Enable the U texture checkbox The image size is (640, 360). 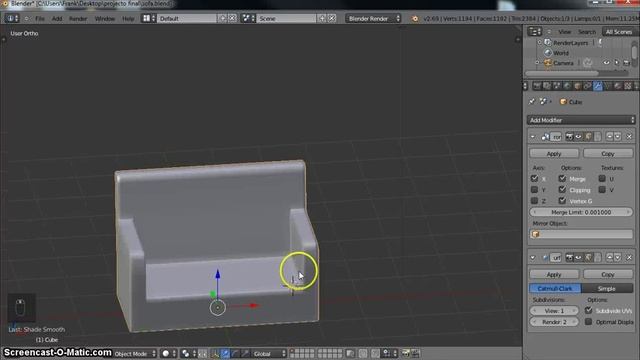pyautogui.click(x=602, y=179)
